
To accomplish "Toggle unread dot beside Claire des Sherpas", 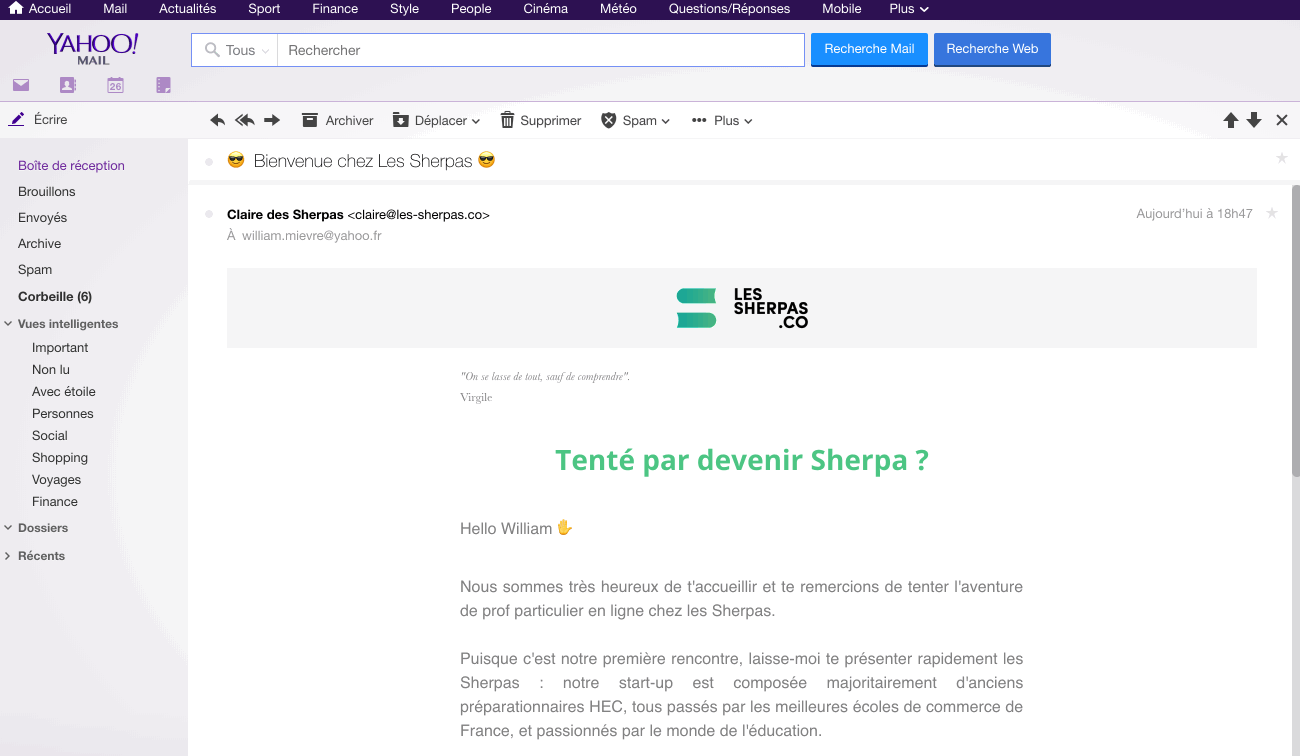I will click(209, 214).
